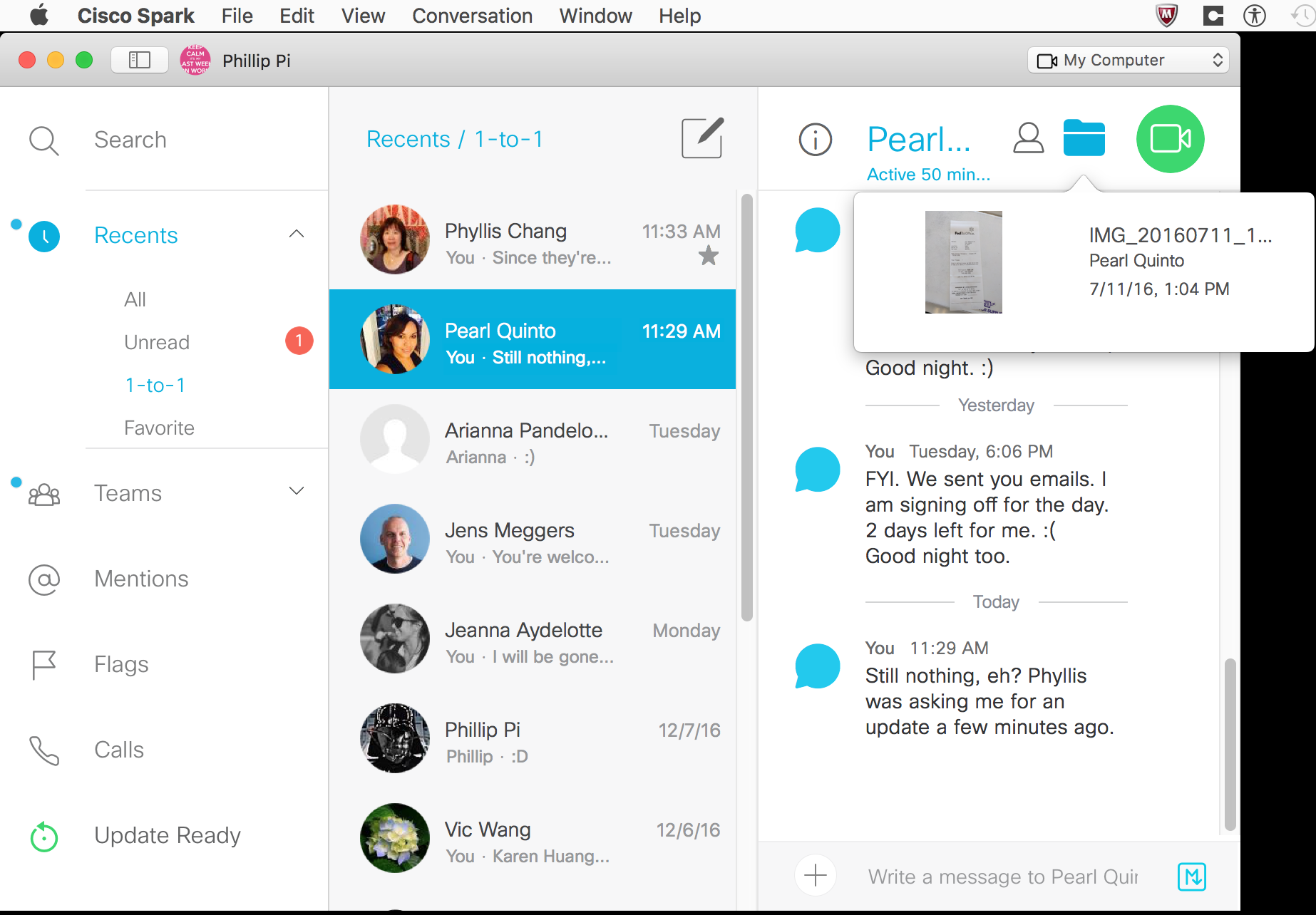Open the Conversation menu
This screenshot has height=915, width=1316.
point(472,16)
